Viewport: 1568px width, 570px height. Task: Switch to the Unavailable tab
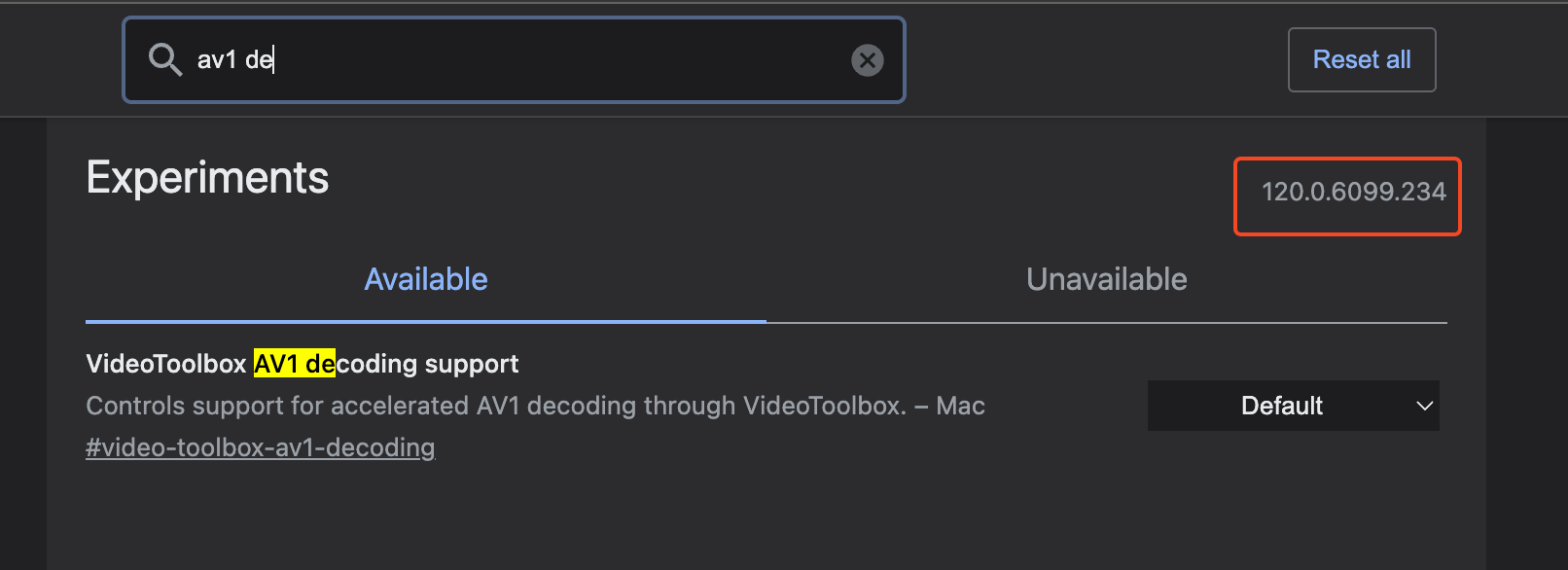(1106, 280)
